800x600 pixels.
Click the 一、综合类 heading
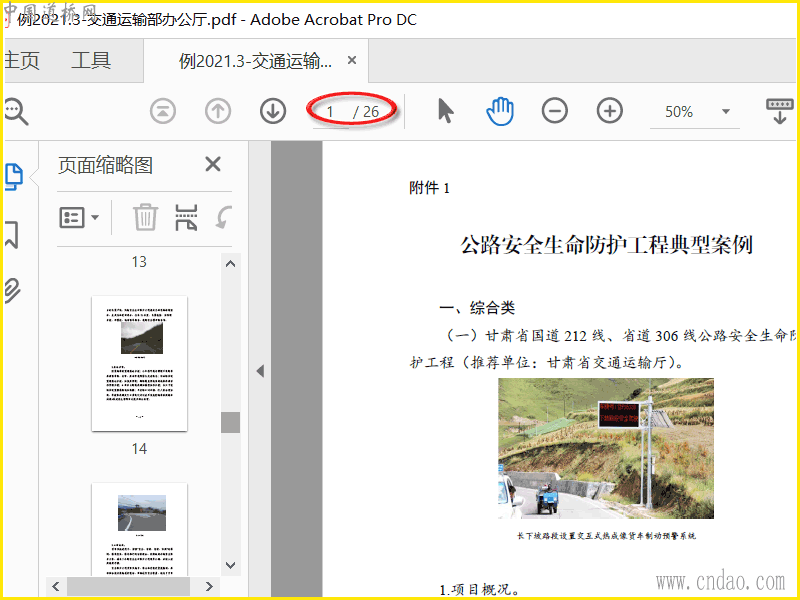477,308
